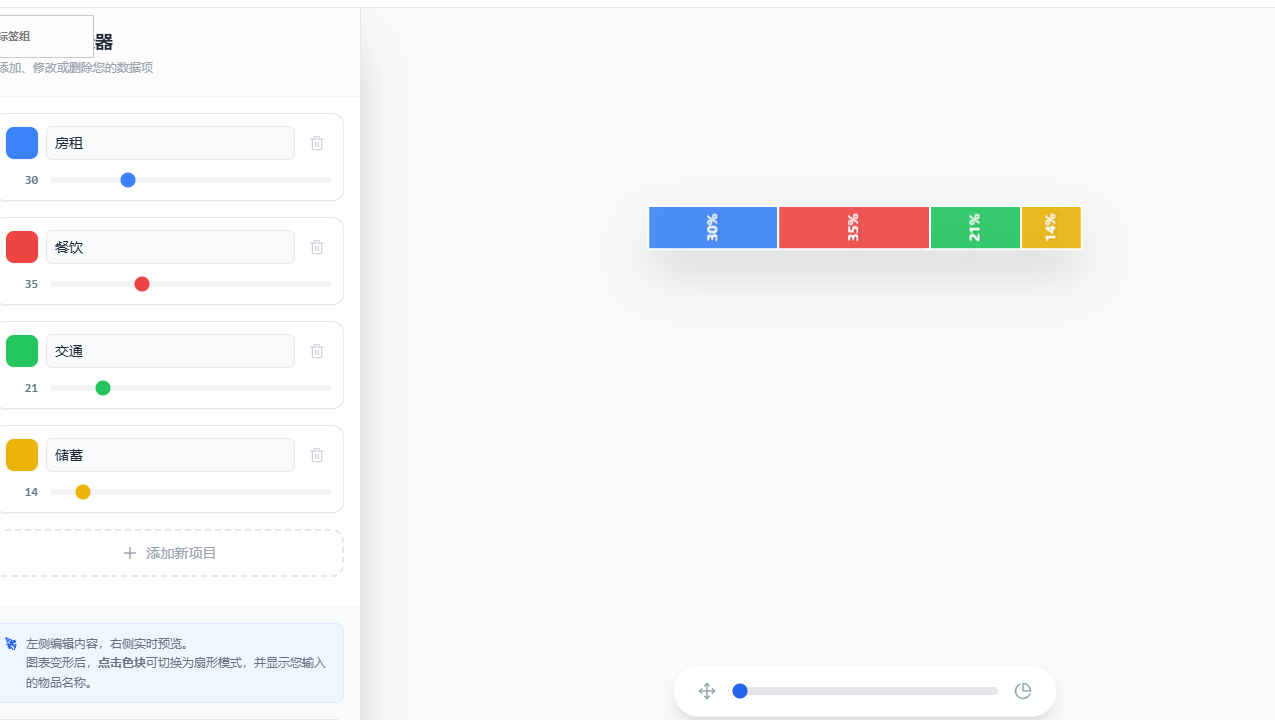Click the 储蓄 name input field

tap(170, 455)
